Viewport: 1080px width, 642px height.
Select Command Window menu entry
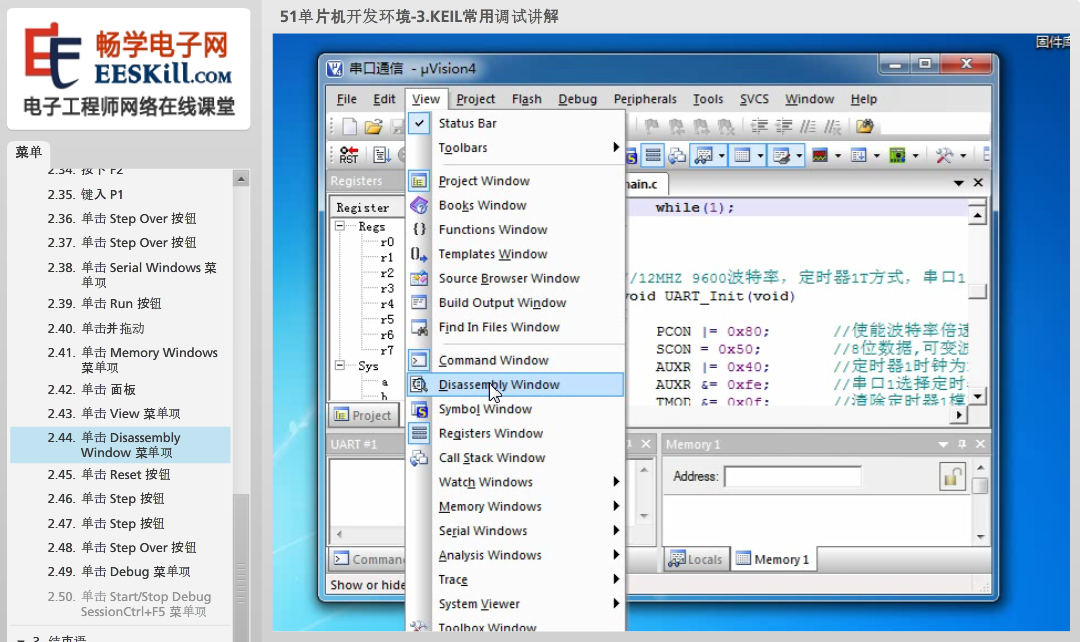coord(516,360)
